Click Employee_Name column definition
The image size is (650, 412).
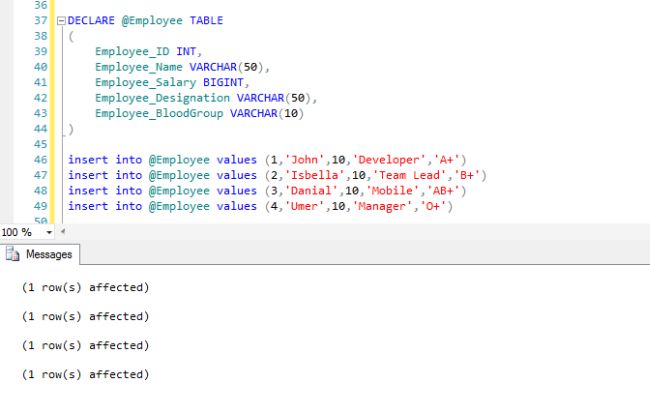182,67
